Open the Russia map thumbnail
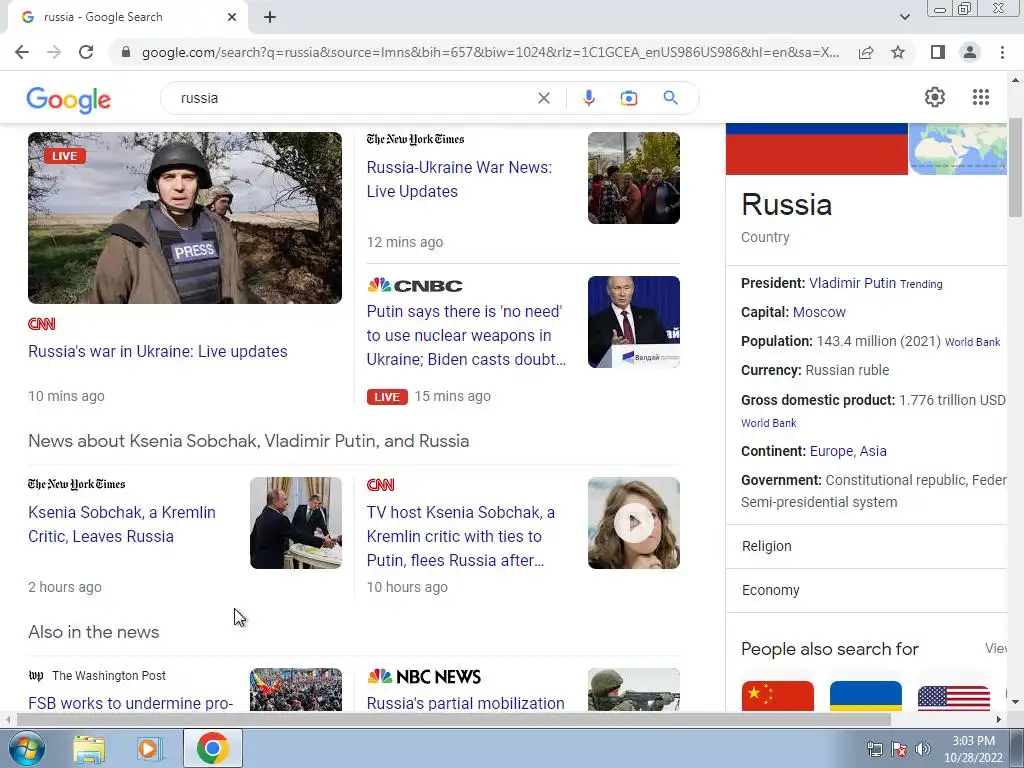The image size is (1024, 768). [958, 149]
